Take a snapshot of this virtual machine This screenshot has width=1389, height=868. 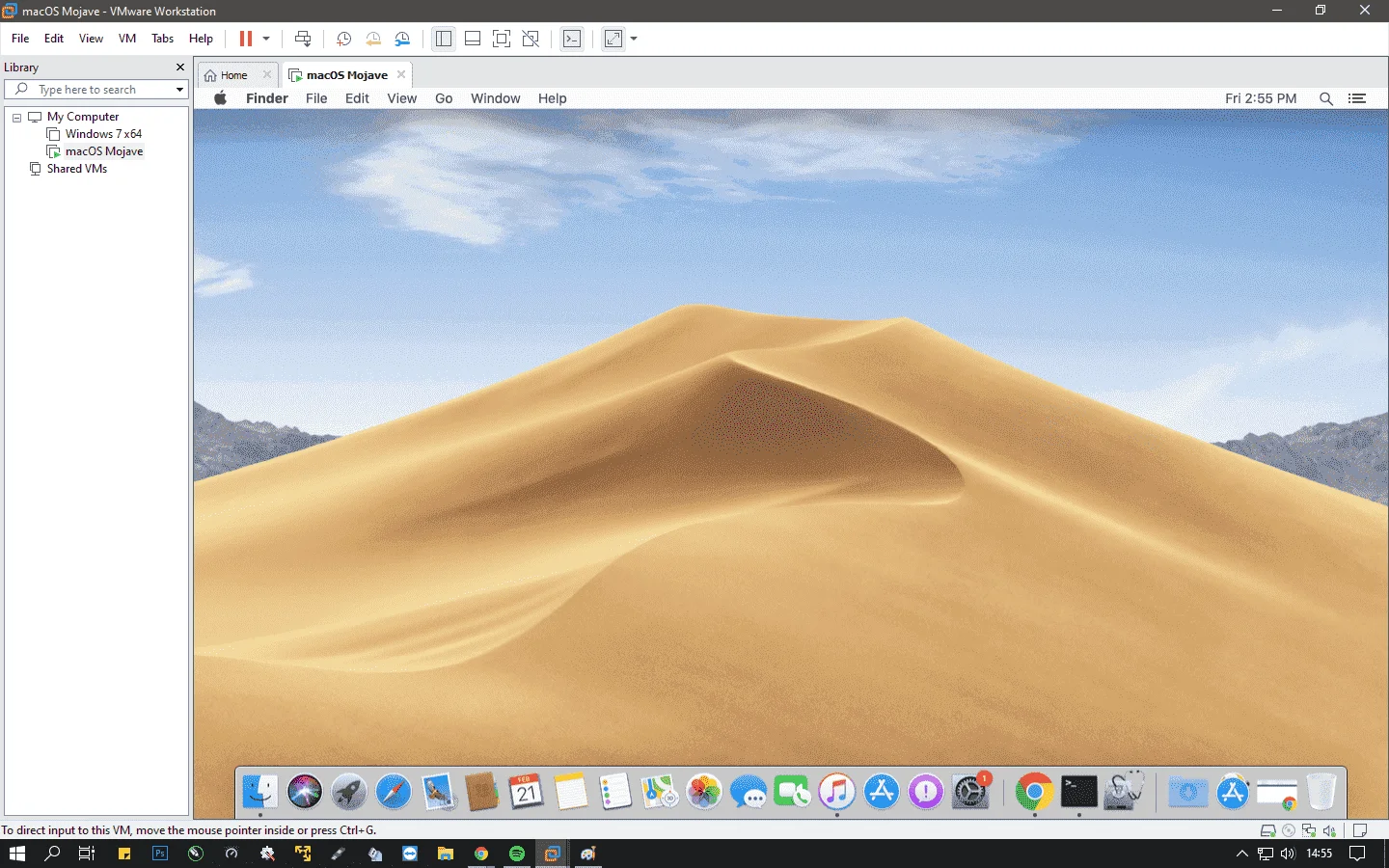point(343,39)
